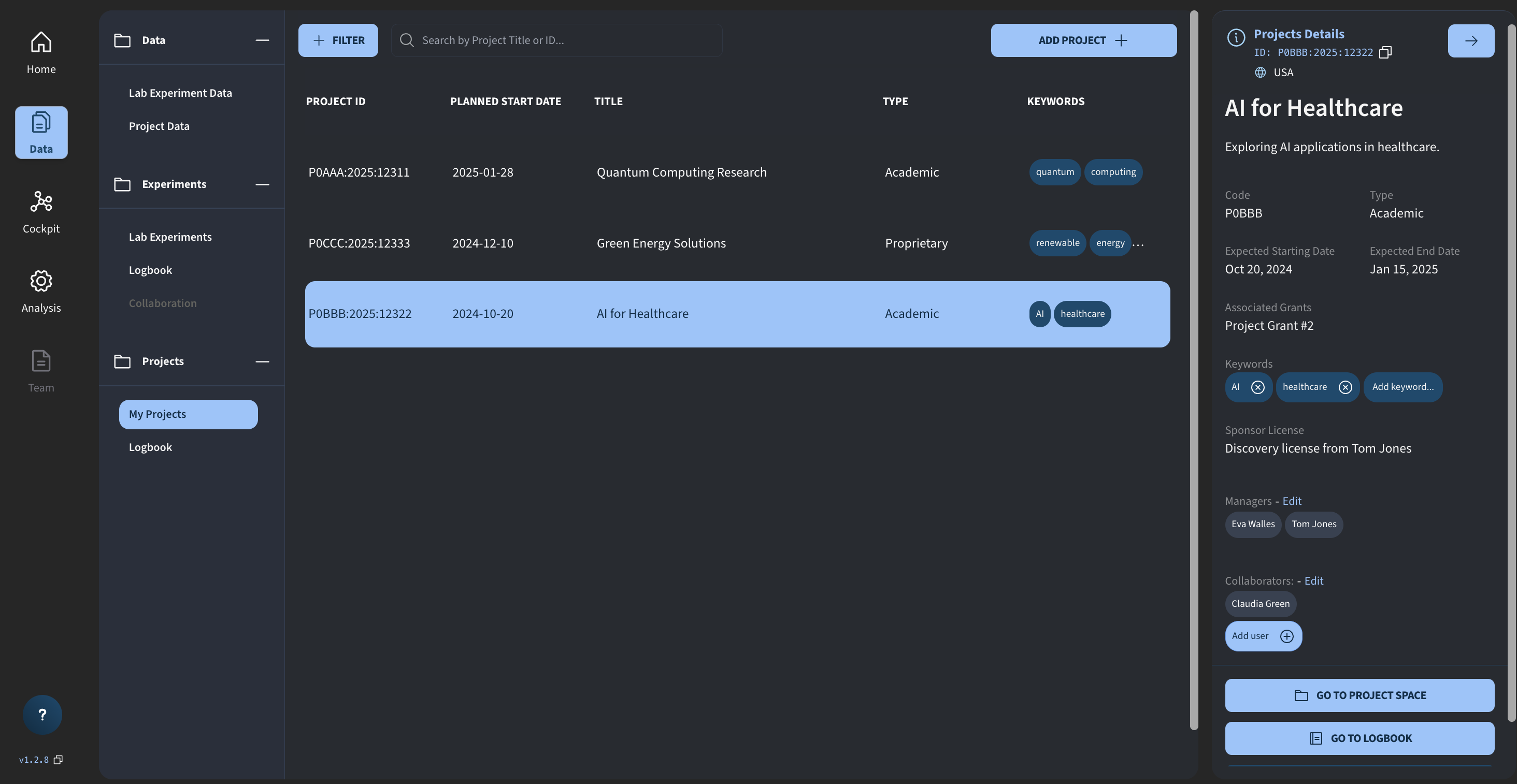
Task: Copy the version number v1.2.8
Action: 58,759
